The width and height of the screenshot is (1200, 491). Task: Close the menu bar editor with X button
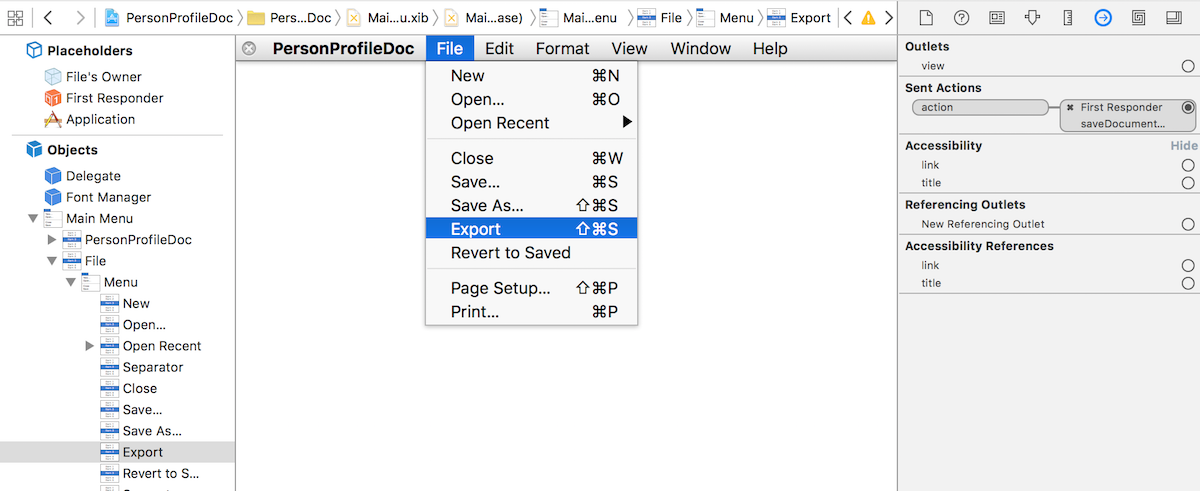point(249,48)
